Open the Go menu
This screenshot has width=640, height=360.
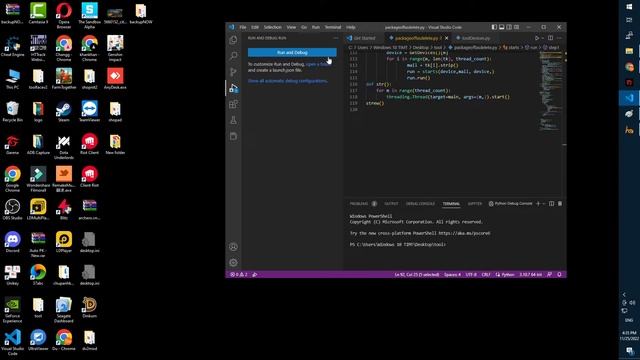304,27
